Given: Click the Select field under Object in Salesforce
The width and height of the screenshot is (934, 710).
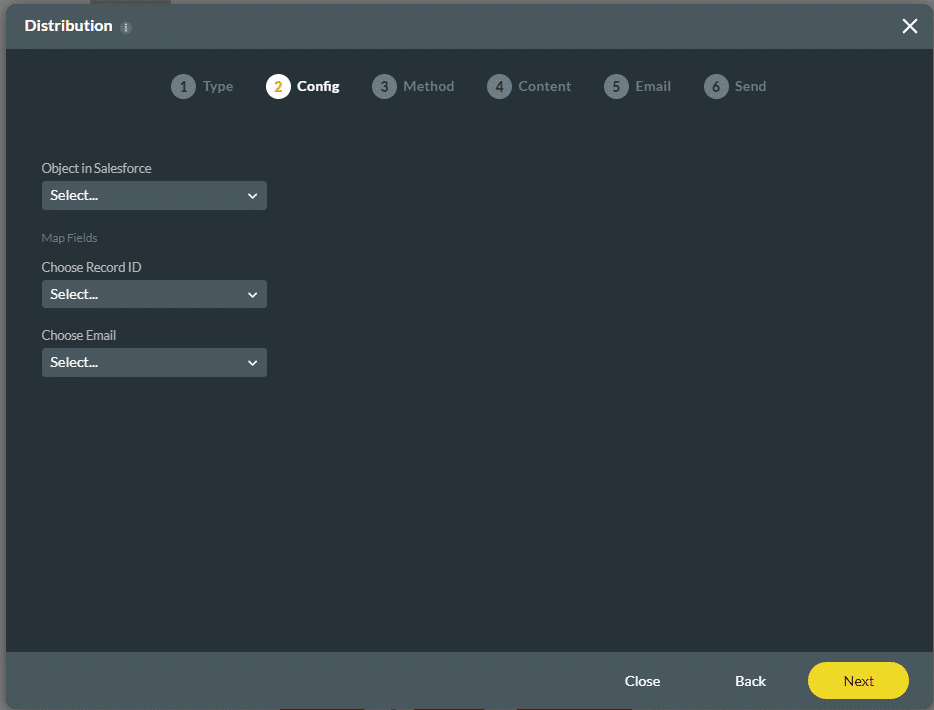Looking at the screenshot, I should 130,195.
